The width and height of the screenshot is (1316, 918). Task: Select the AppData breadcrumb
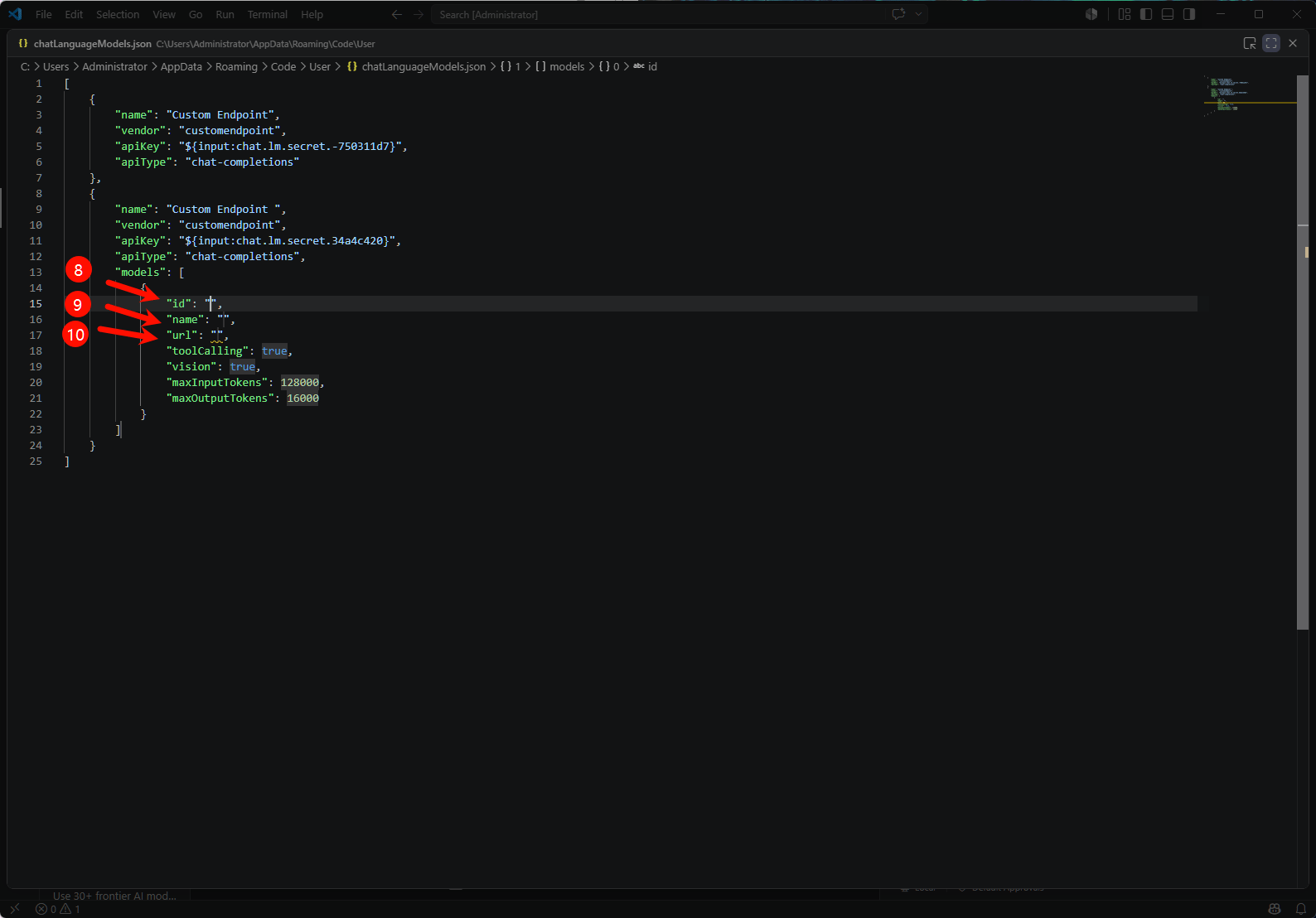coord(181,66)
